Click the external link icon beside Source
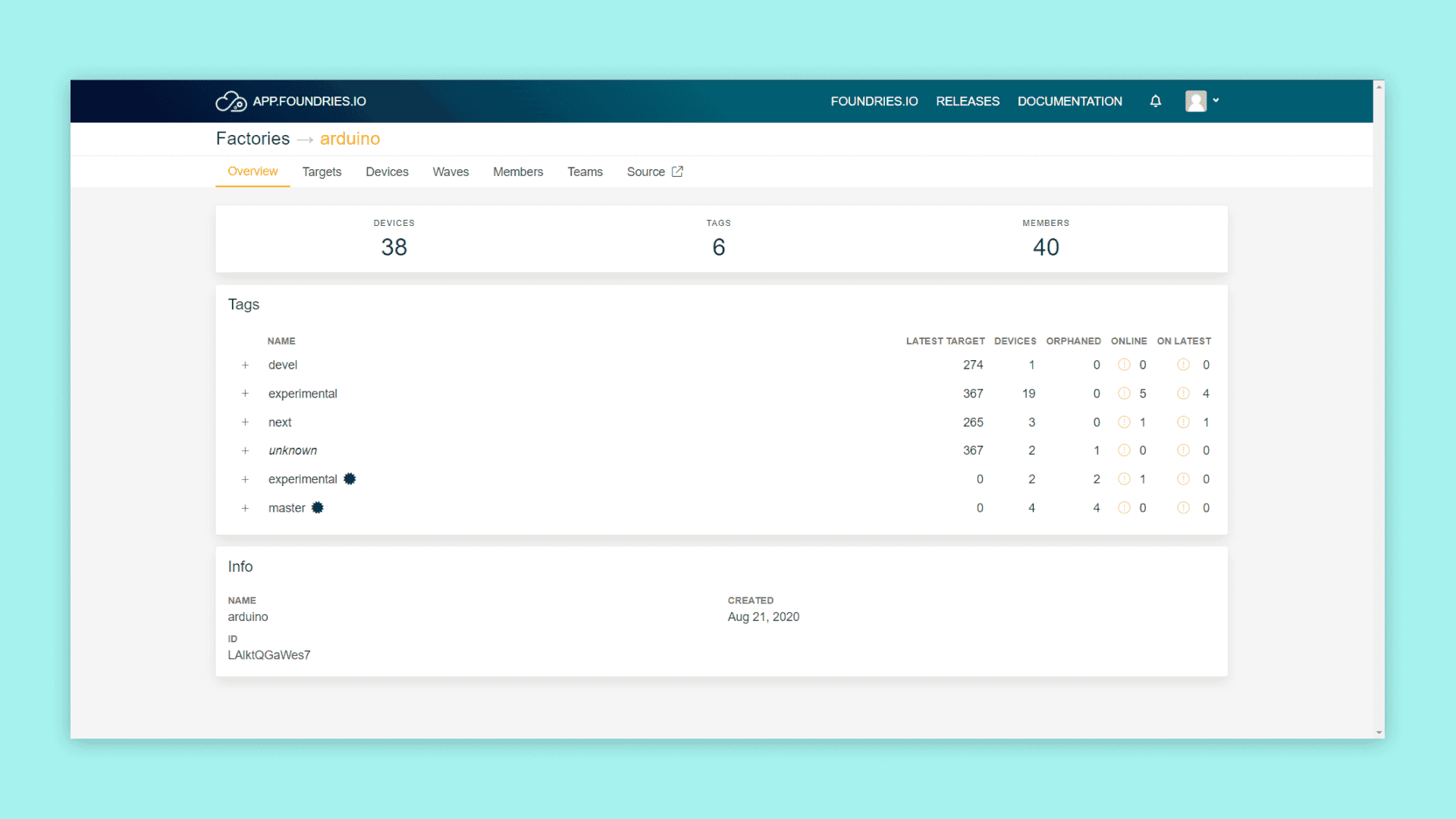The width and height of the screenshot is (1456, 819). point(677,171)
